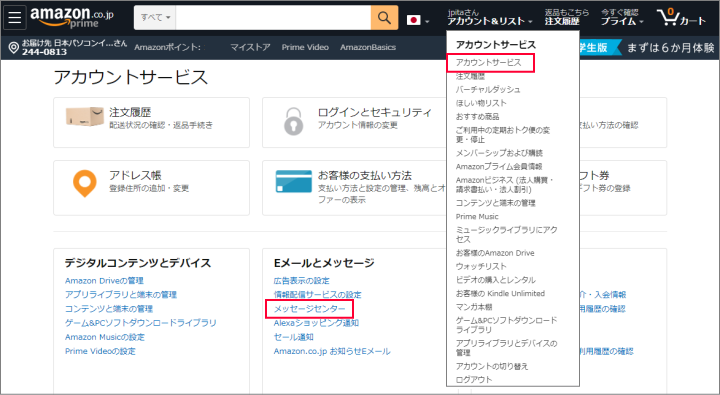Select アカウントサービス in dropdown menu

[489, 62]
